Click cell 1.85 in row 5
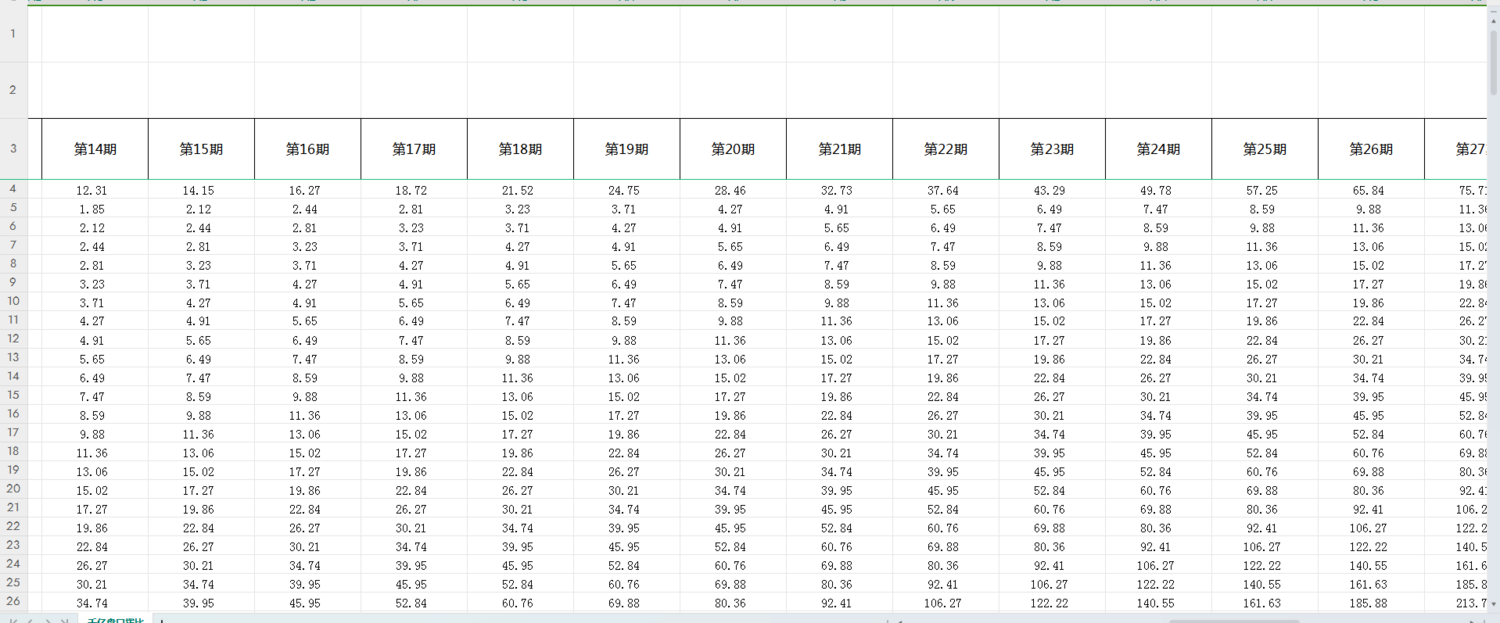1500x623 pixels. coord(95,209)
